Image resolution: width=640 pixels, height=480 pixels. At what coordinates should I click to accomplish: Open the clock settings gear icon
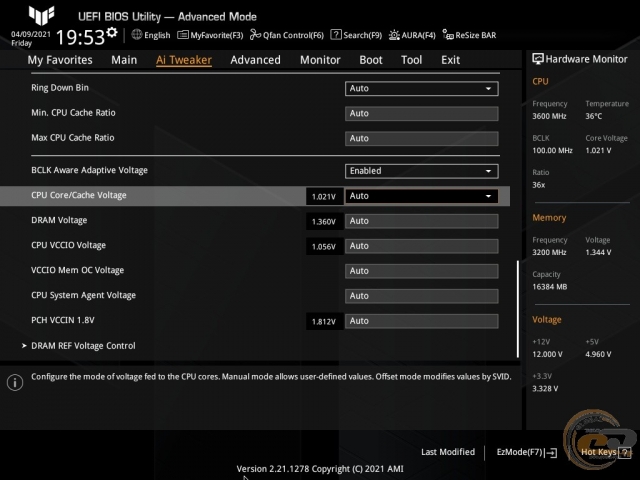(112, 32)
